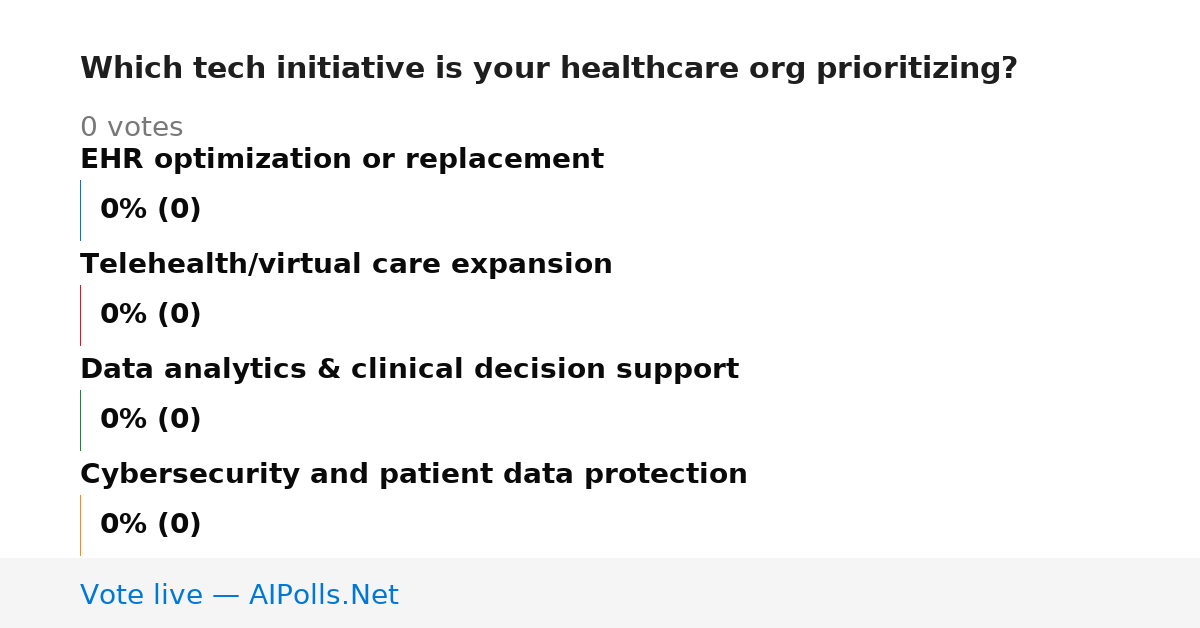Click the 0% (0) result under Data analytics
Screen dimensions: 1200x628
(x=150, y=420)
